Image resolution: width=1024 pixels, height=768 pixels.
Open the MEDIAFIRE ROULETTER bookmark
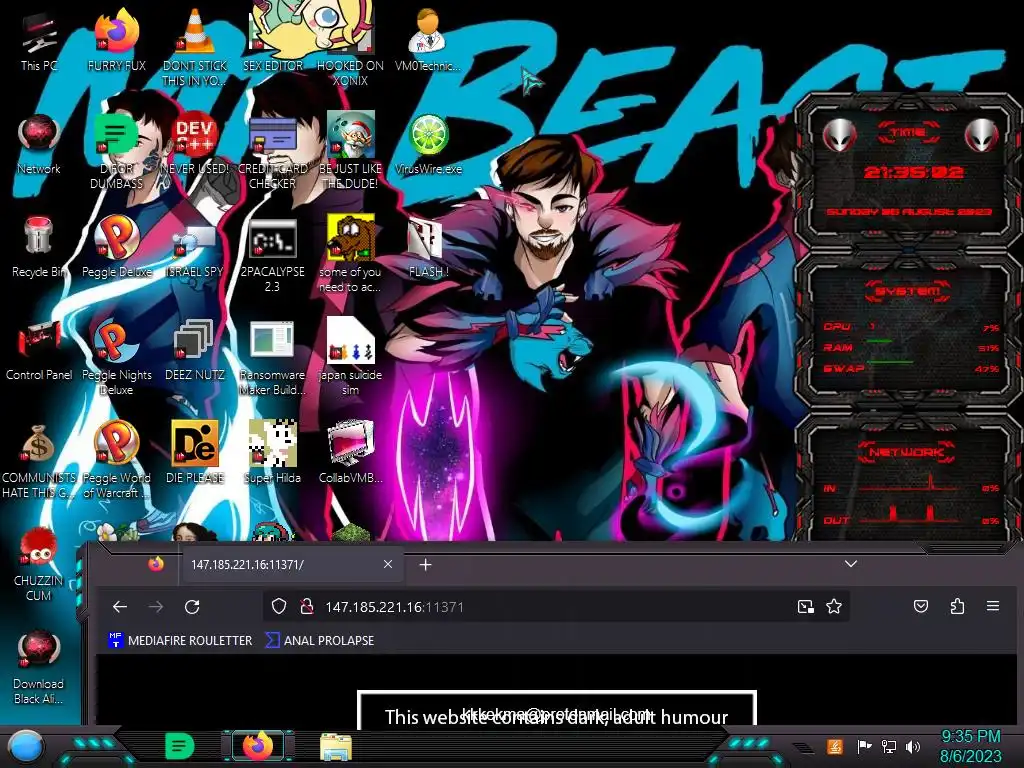point(180,641)
